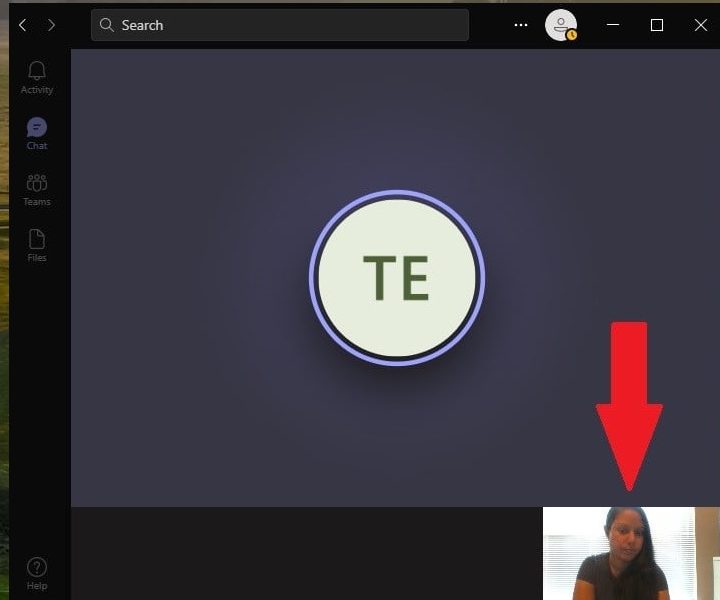Open Help at the sidebar bottom
Screen dimensions: 720x600
tap(37, 574)
